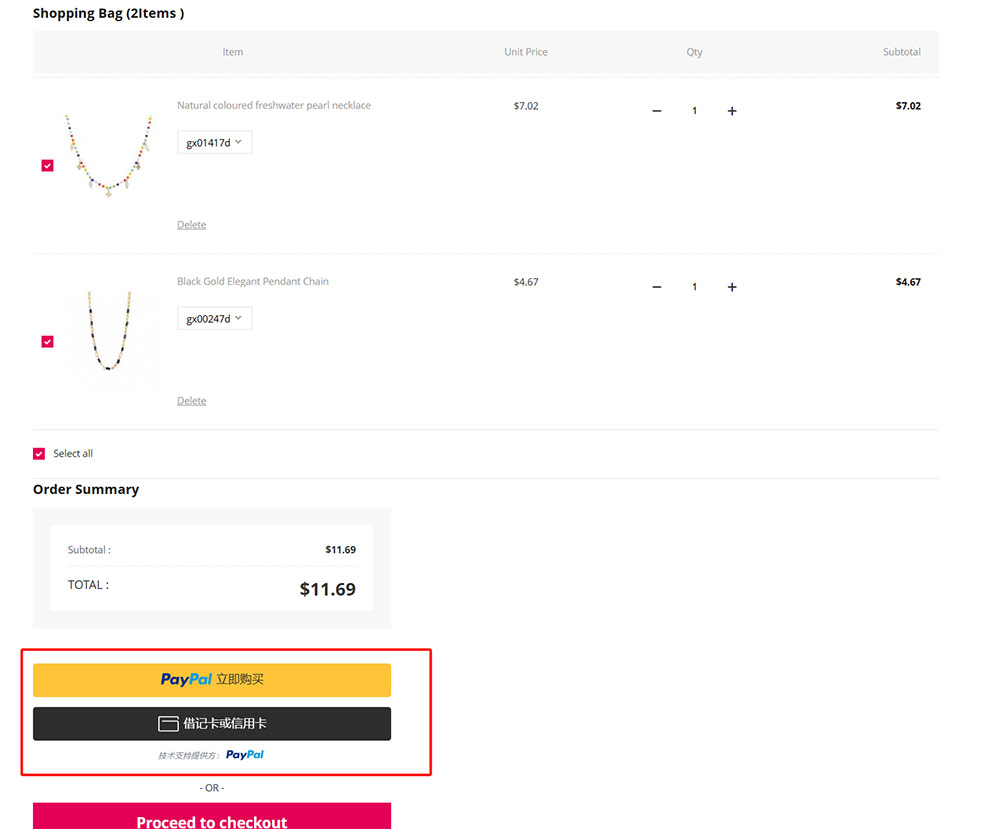The height and width of the screenshot is (829, 1000).
Task: View the colourful pearl necklace thumbnail
Action: click(109, 155)
